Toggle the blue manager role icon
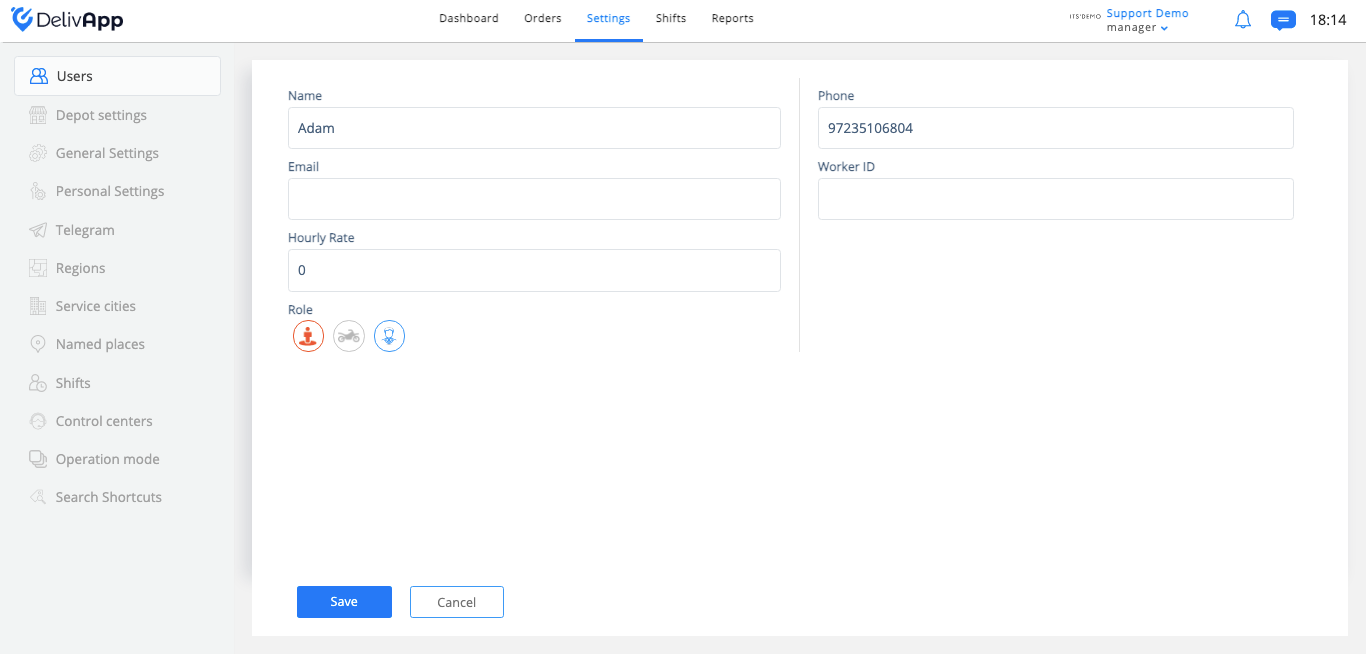The width and height of the screenshot is (1366, 654). (x=389, y=336)
